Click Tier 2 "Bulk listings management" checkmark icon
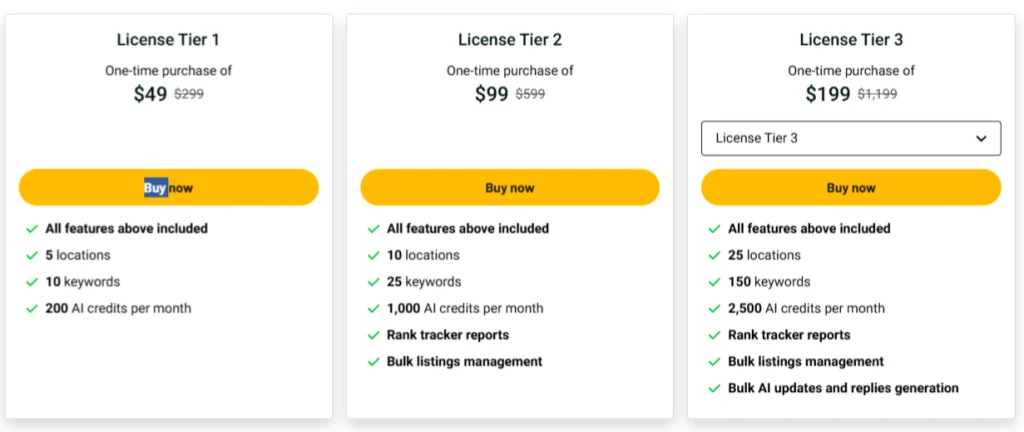 (x=373, y=362)
